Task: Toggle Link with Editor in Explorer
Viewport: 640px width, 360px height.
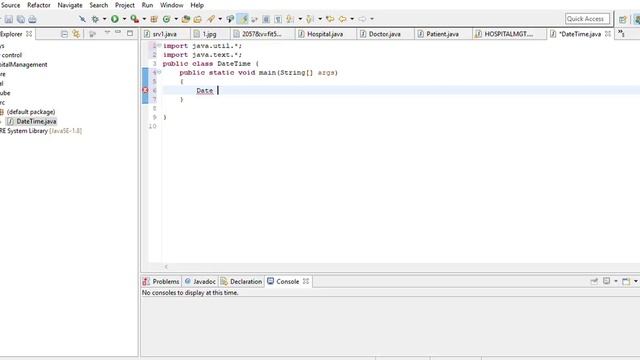Action: point(76,34)
